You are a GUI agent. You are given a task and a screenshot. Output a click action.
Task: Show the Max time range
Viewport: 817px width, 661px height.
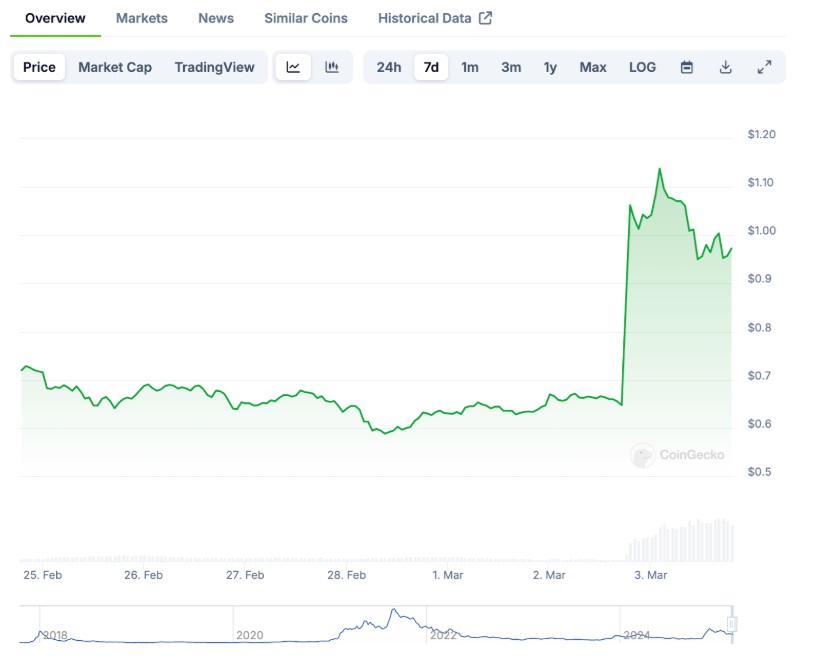coord(593,67)
